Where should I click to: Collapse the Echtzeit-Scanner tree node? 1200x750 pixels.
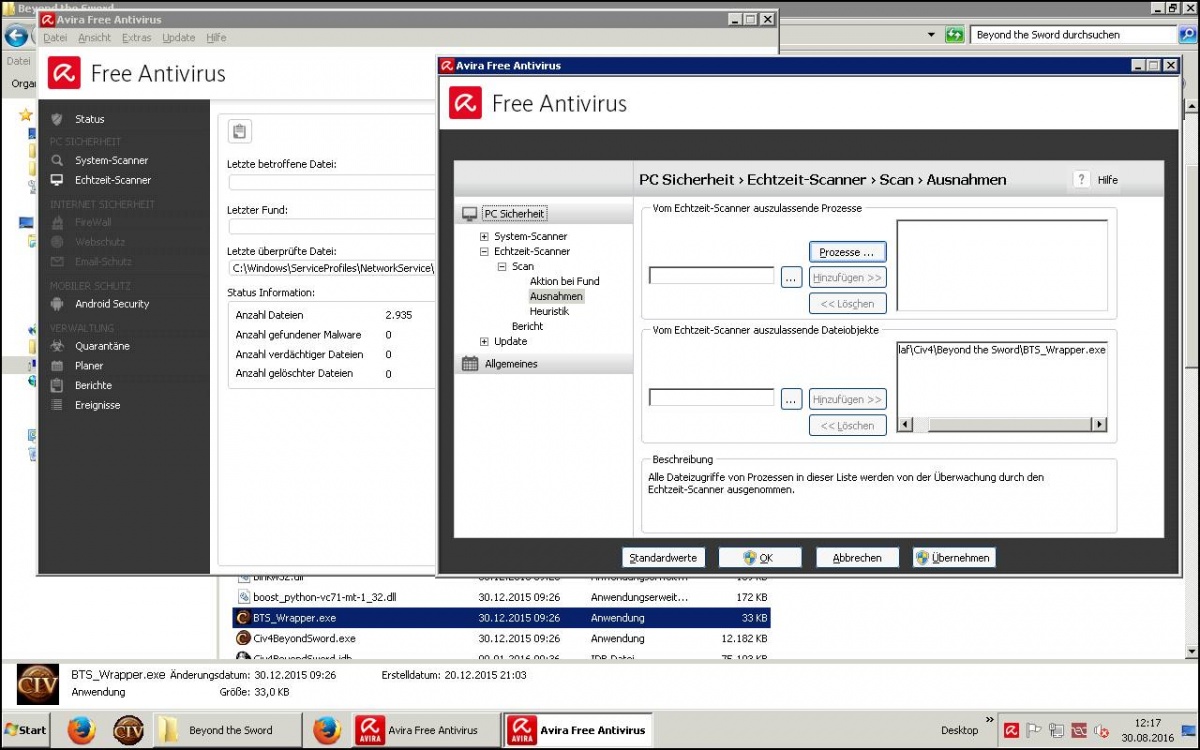tap(485, 252)
